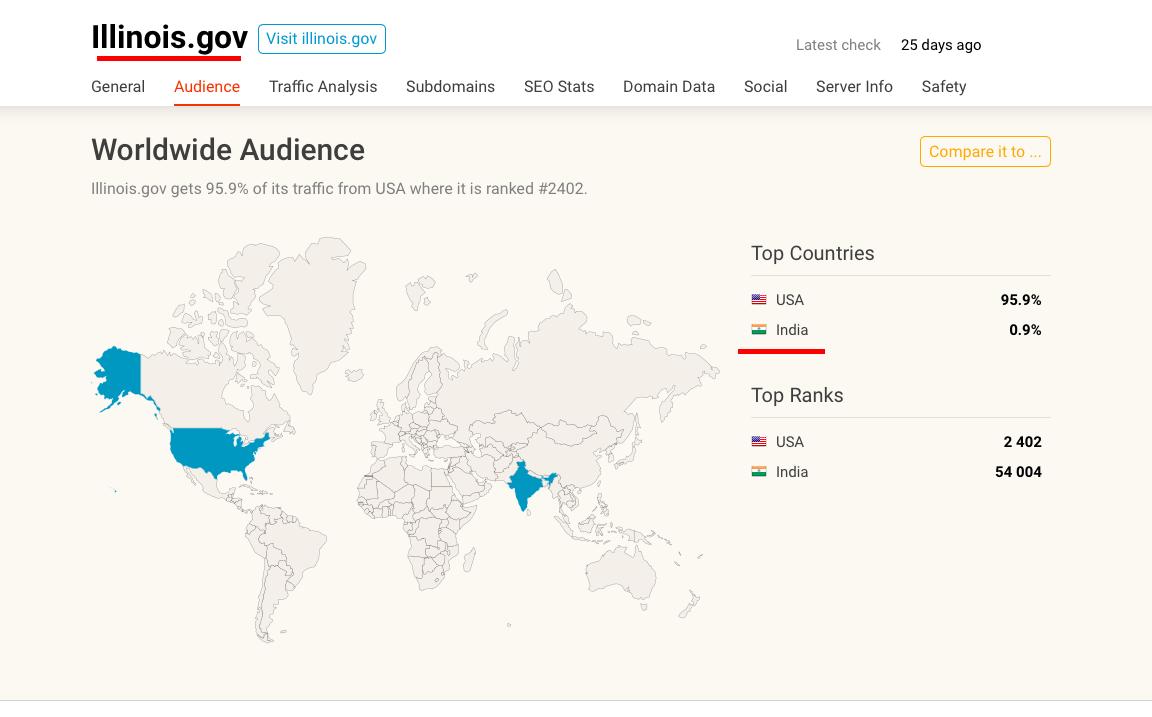The width and height of the screenshot is (1152, 717).
Task: Click the 0.9% value for India
Action: 1025,330
